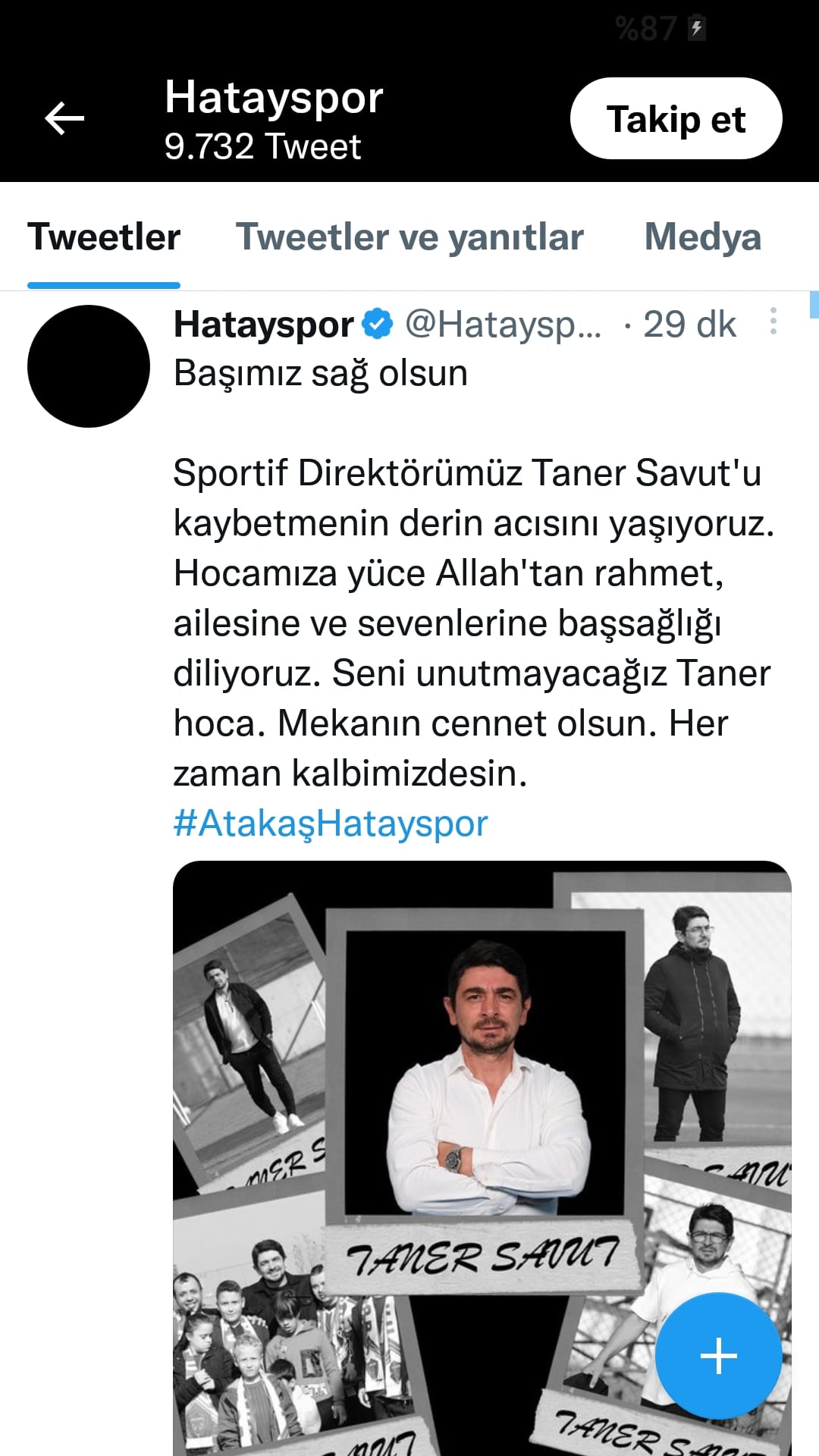Viewport: 819px width, 1456px height.
Task: Tap the 29 dk tweet timestamp
Action: (x=689, y=325)
